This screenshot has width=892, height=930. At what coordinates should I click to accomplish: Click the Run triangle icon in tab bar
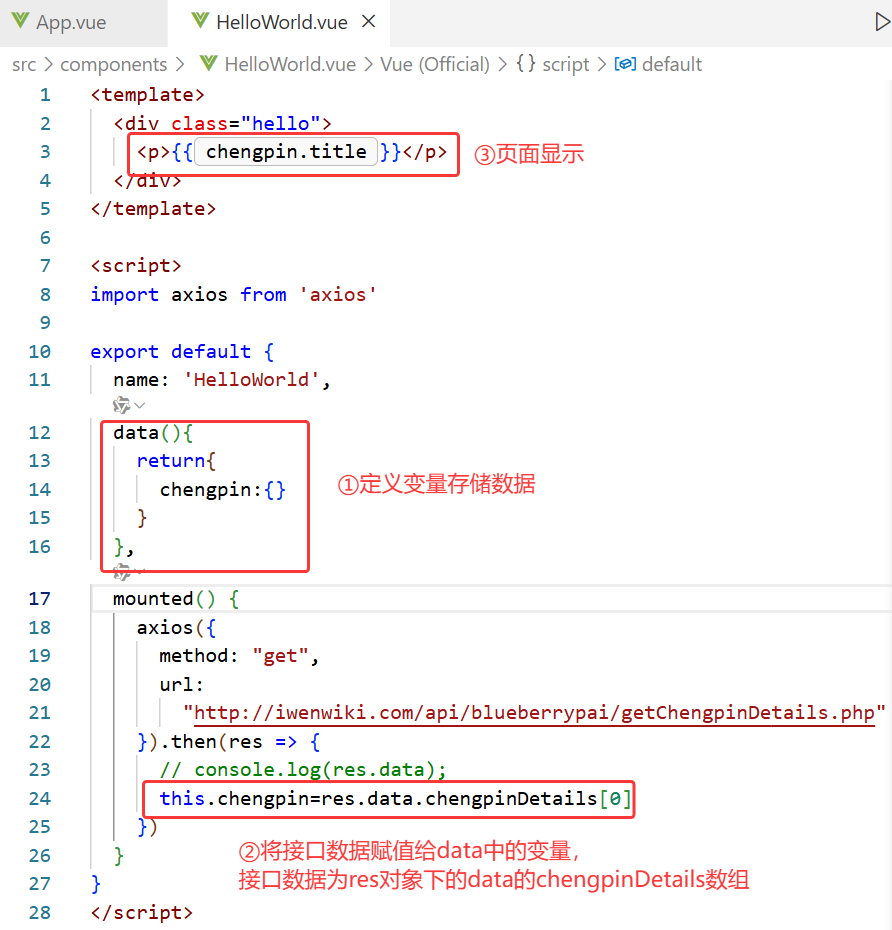click(882, 22)
